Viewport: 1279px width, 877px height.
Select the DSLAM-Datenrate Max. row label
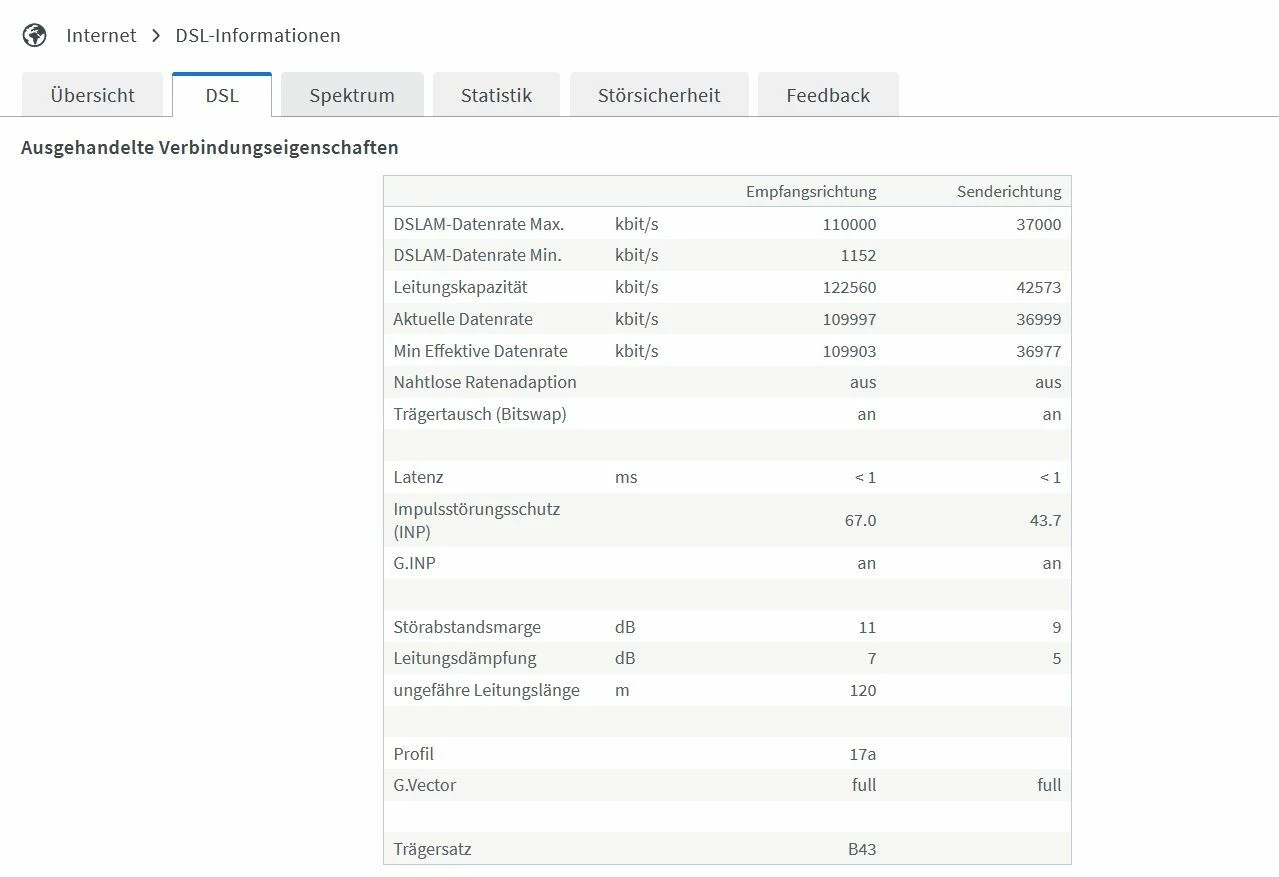pyautogui.click(x=478, y=224)
